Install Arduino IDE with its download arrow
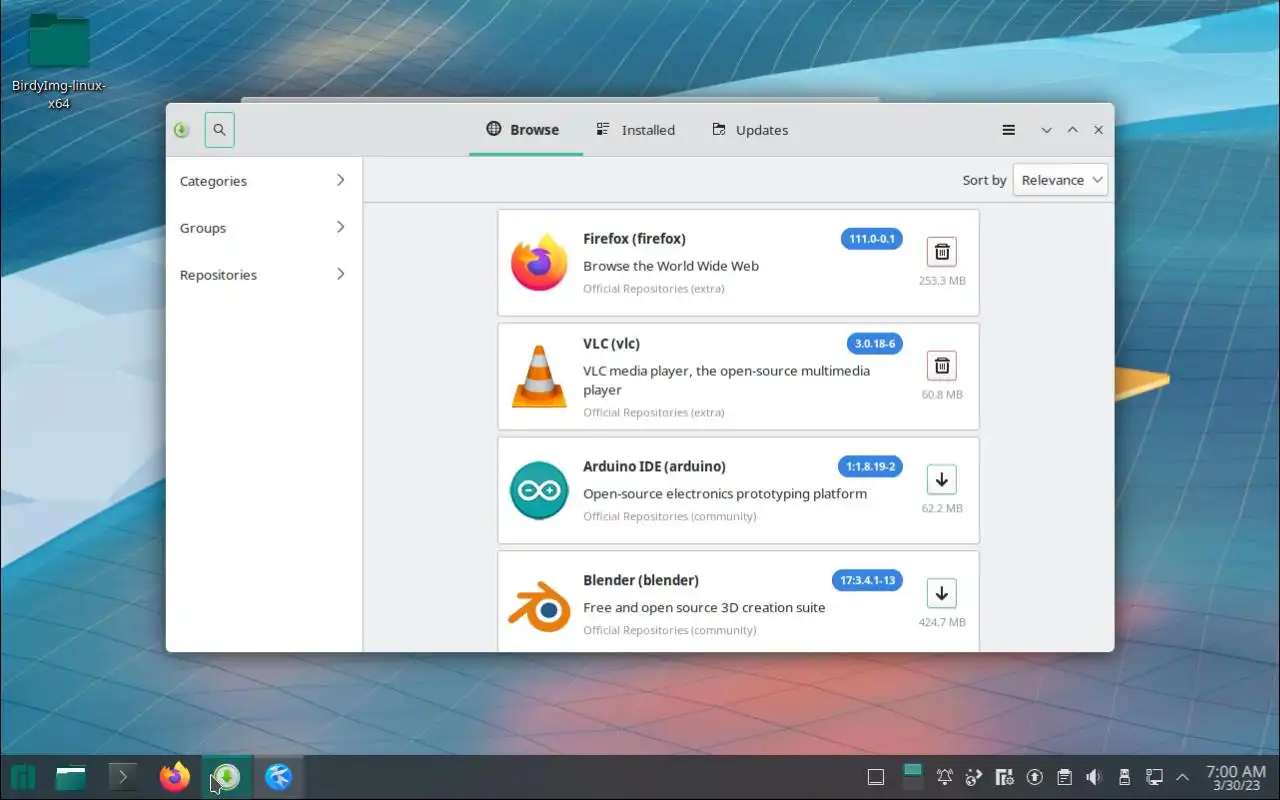Viewport: 1280px width, 800px height. click(x=941, y=480)
